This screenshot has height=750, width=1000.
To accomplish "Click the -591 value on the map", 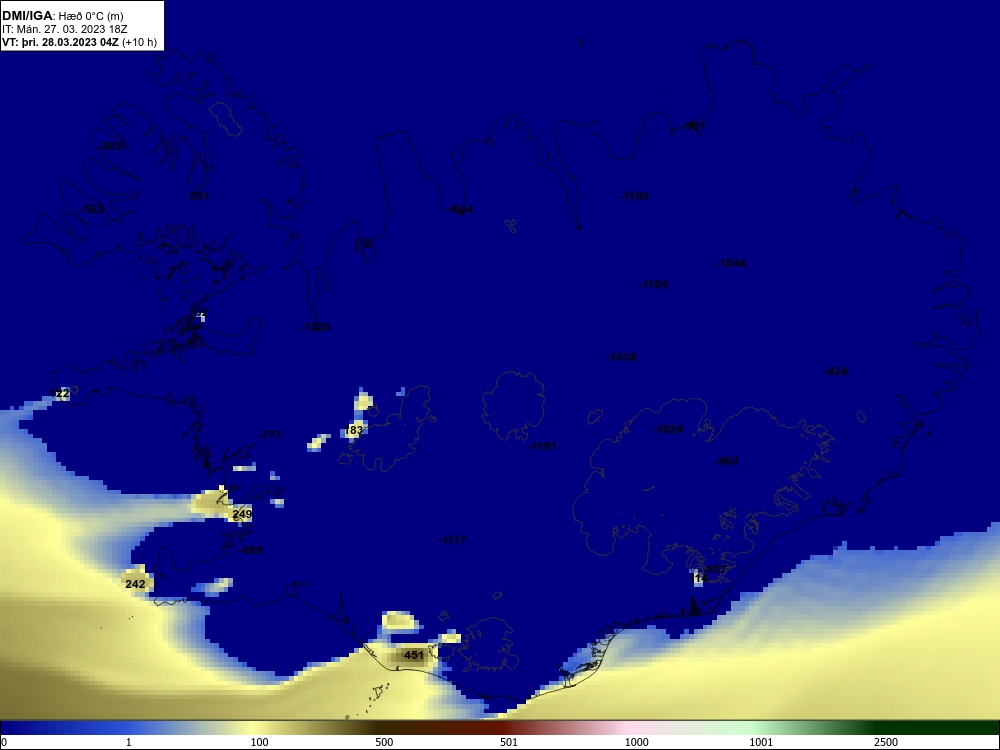I will [x=198, y=196].
